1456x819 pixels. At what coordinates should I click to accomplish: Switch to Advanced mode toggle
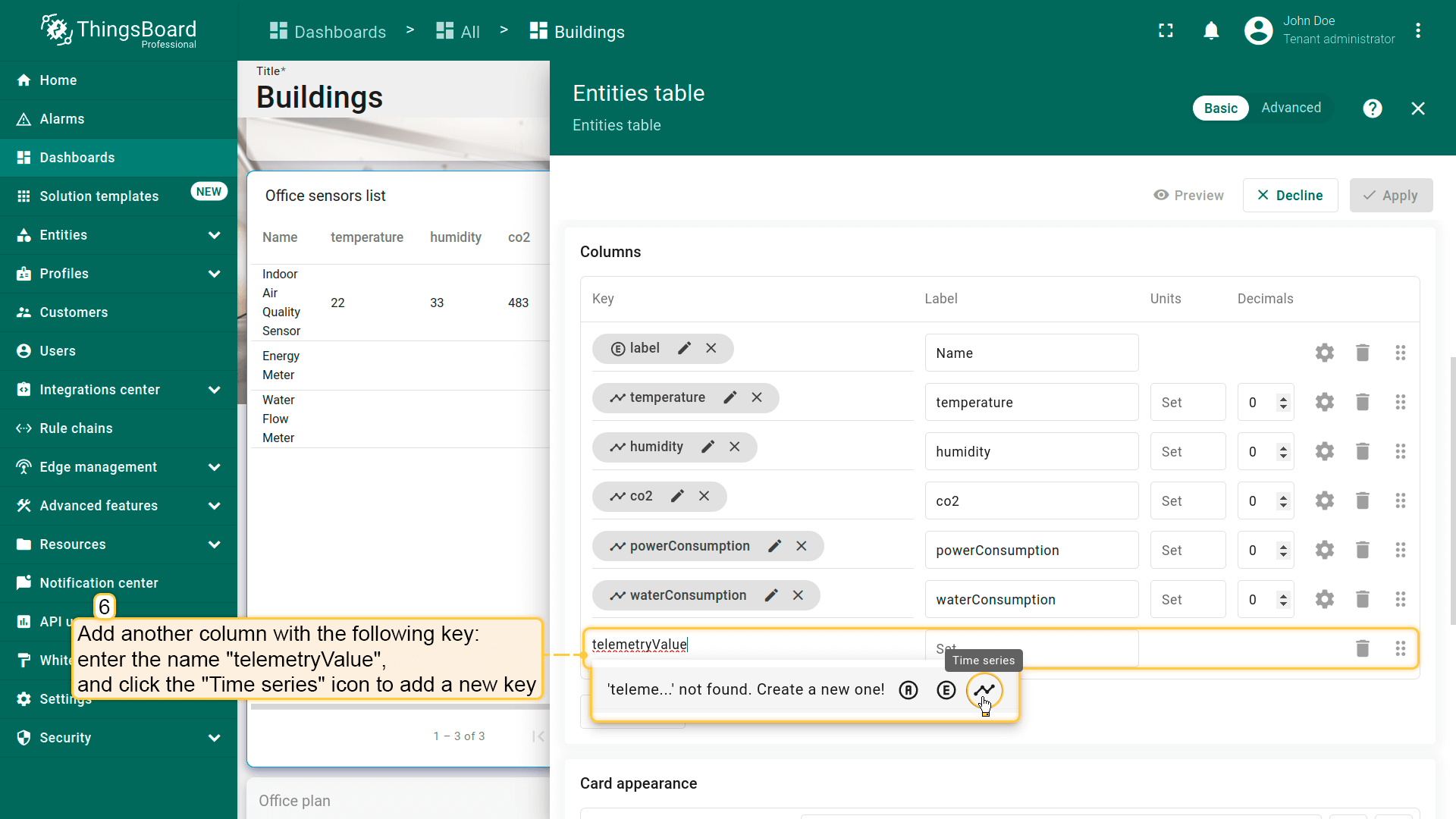[x=1291, y=108]
